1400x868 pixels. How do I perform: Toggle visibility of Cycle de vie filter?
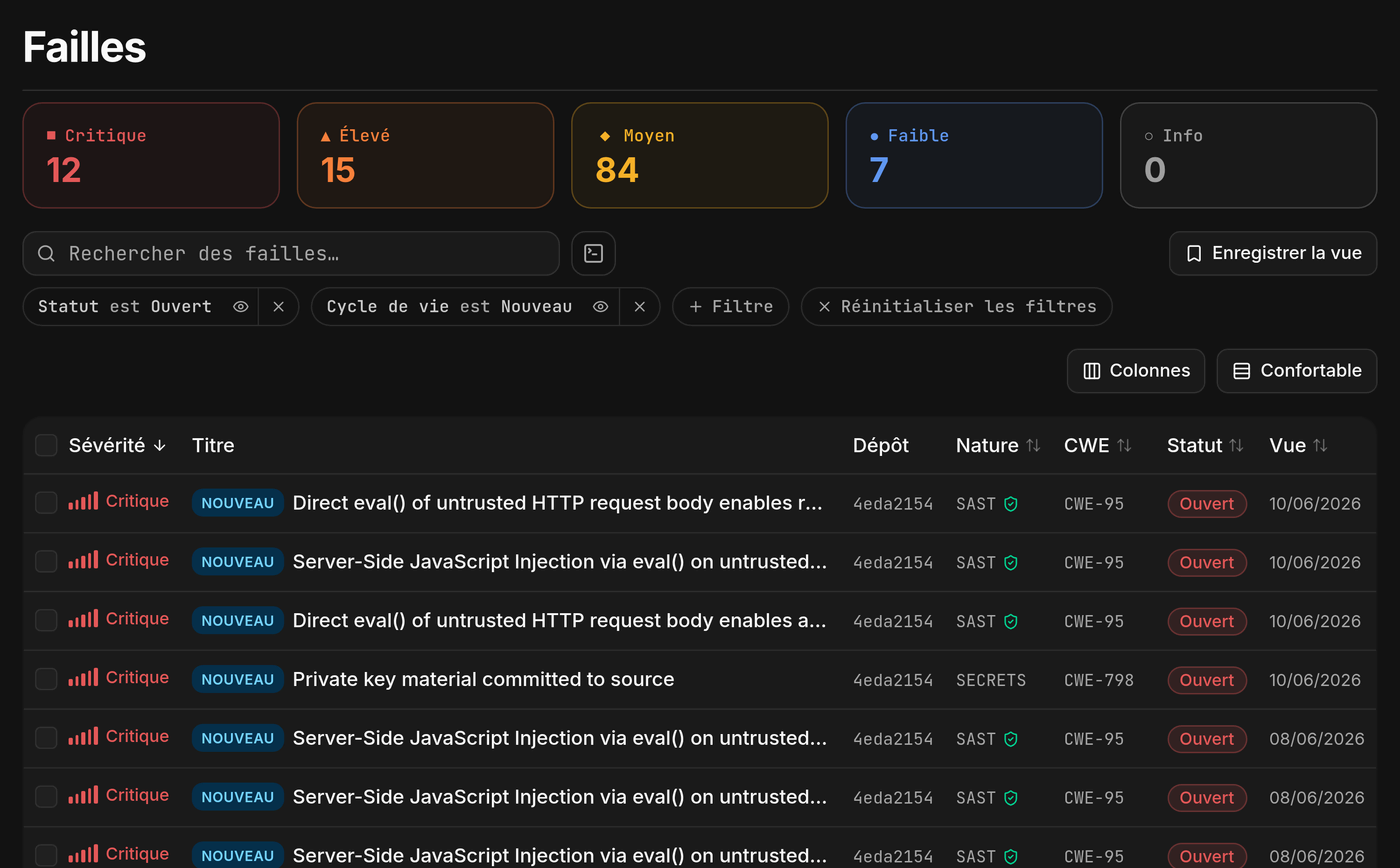pos(600,307)
